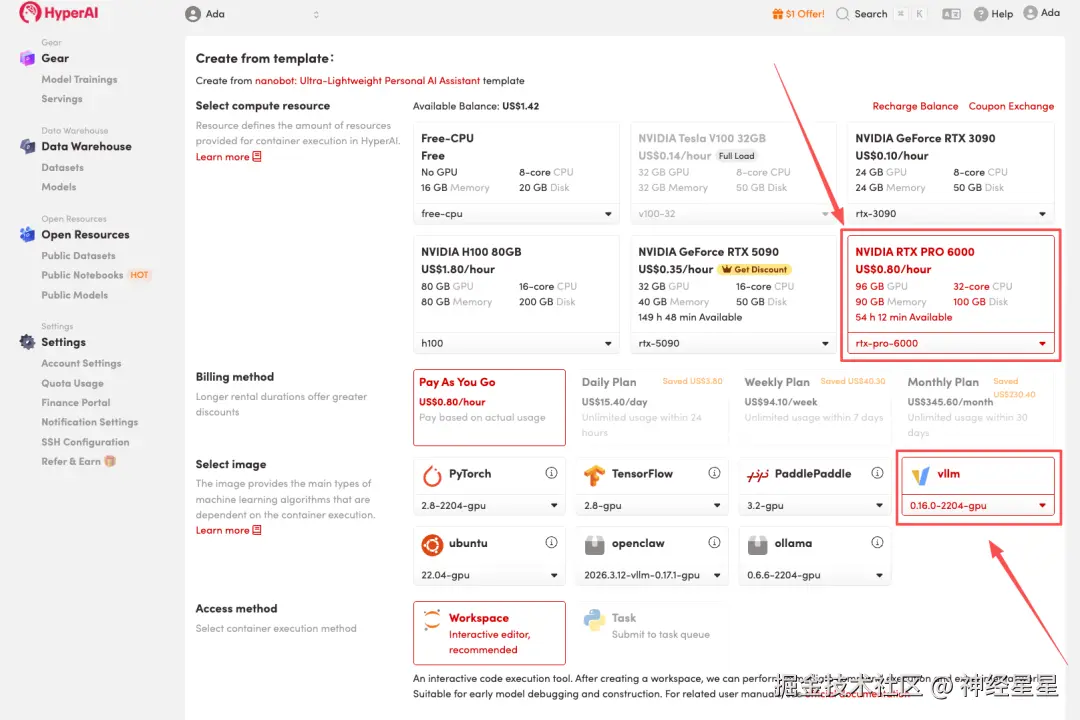Open the Gear section icon in sidebar
The width and height of the screenshot is (1080, 720).
click(27, 59)
